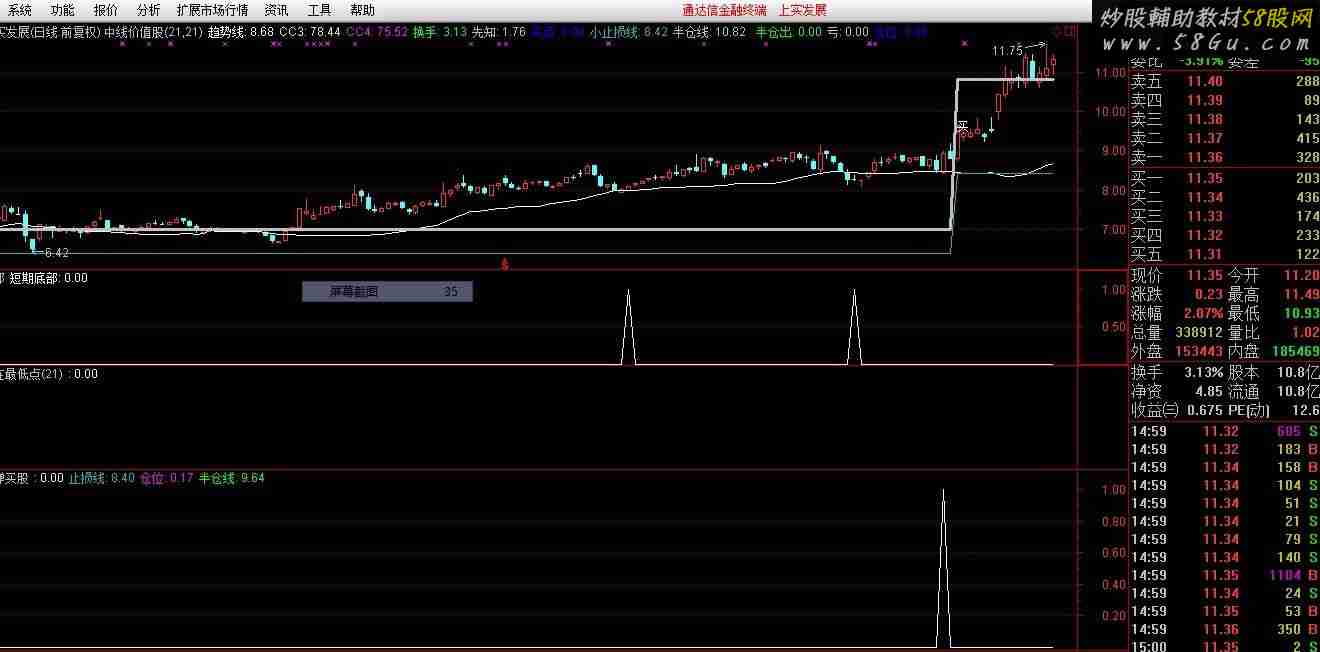Screen dimensions: 1320x652
Task: Click the 屏幕截图 35 label box
Action: tap(387, 292)
